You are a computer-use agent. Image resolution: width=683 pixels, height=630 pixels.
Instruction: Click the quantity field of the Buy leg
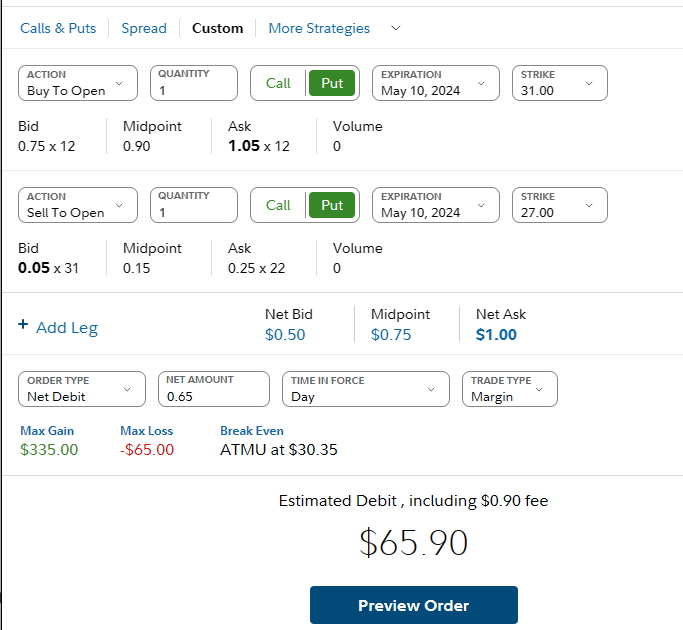tap(194, 83)
